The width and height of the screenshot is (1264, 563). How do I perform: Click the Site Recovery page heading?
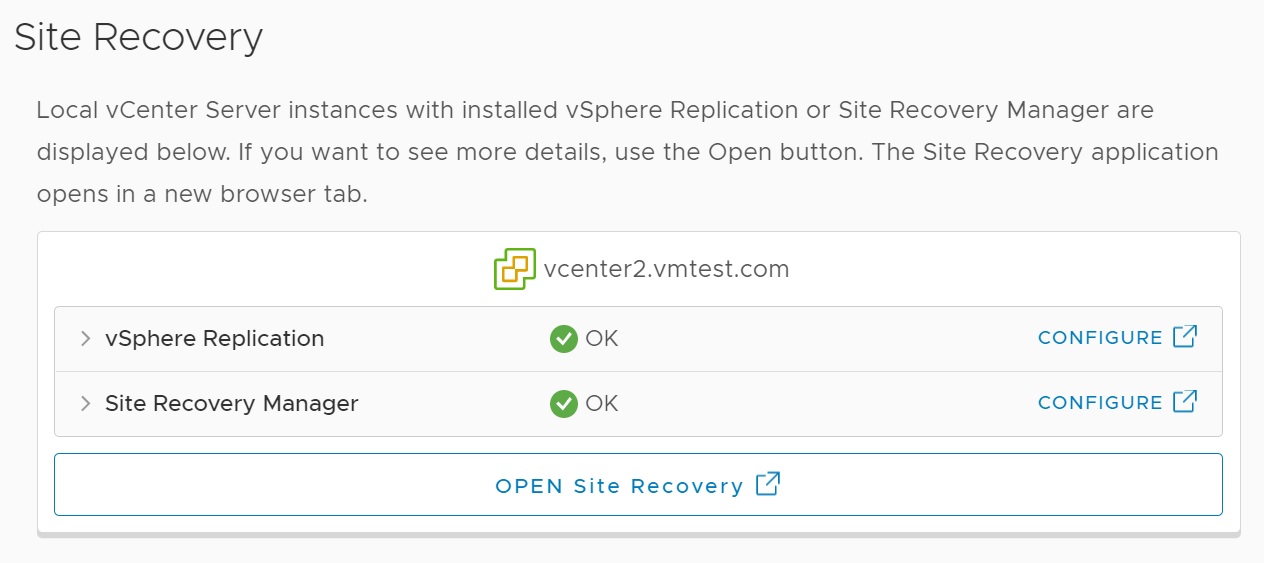point(138,37)
